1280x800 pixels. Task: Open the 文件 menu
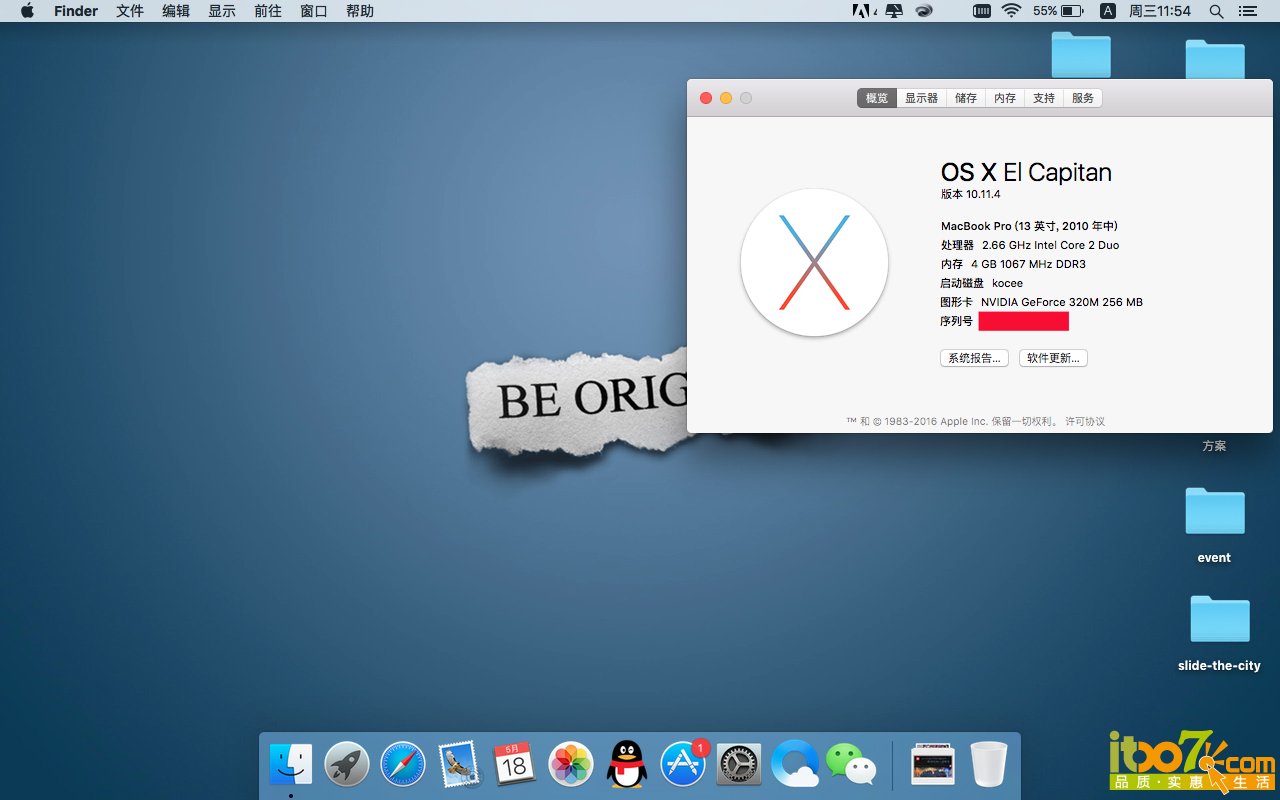click(130, 11)
